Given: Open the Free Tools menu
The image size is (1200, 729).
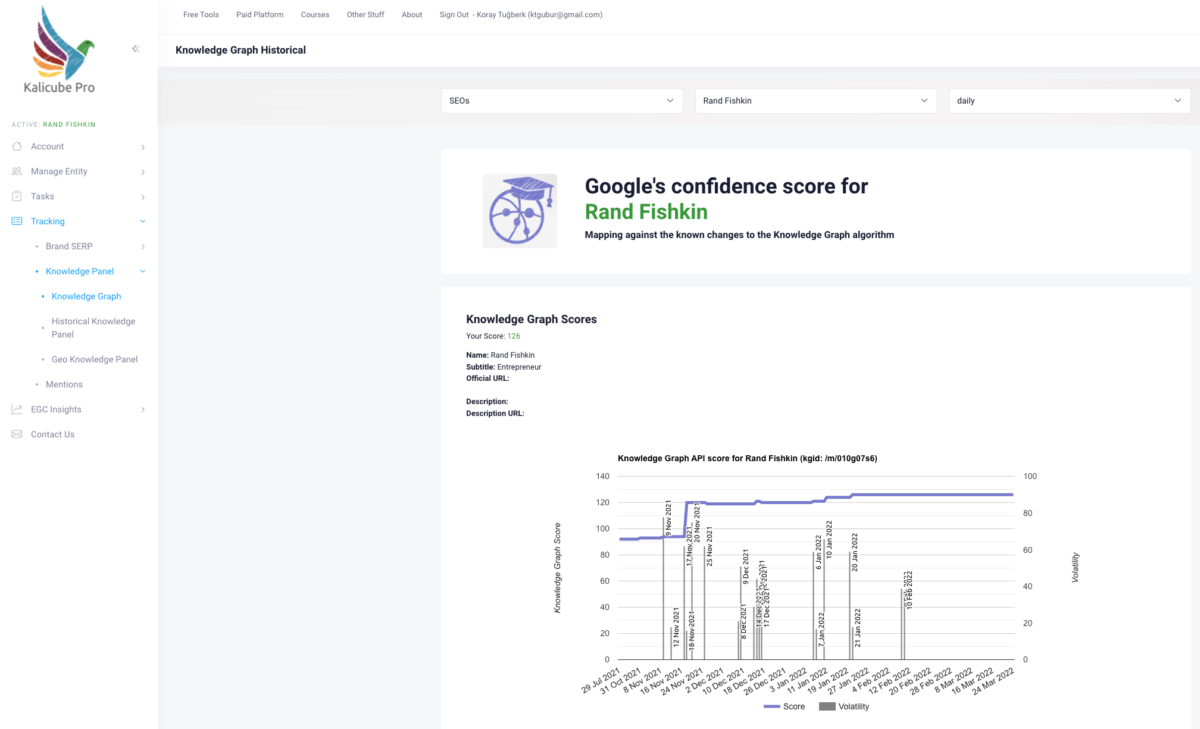Looking at the screenshot, I should (201, 15).
